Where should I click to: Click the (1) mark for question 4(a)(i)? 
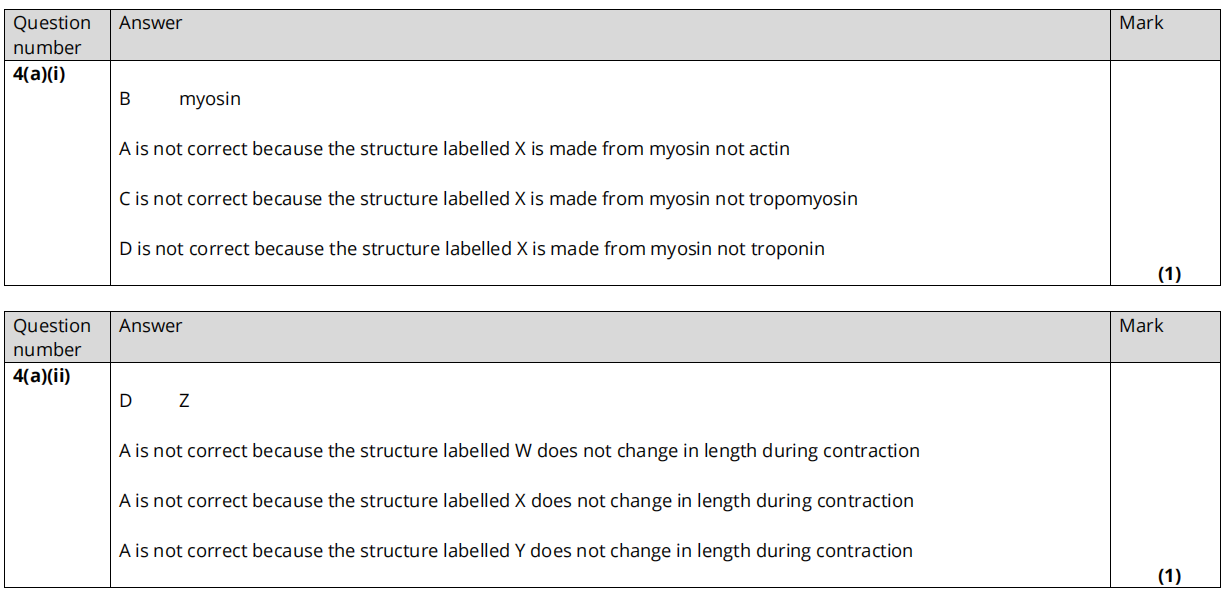(1169, 274)
